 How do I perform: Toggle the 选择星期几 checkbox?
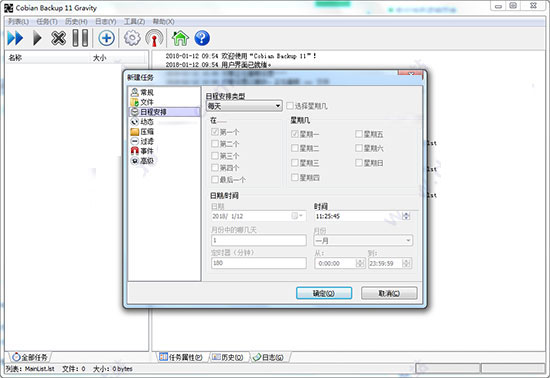[290, 106]
